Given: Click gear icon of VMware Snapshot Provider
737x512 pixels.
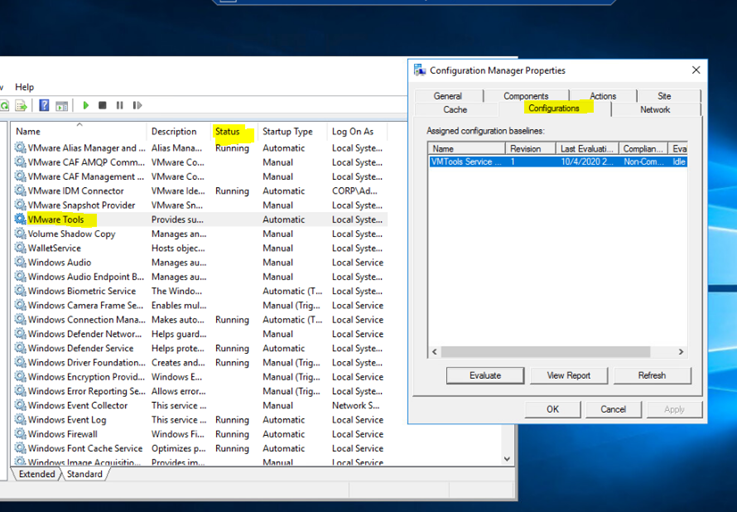Looking at the screenshot, I should (x=20, y=205).
